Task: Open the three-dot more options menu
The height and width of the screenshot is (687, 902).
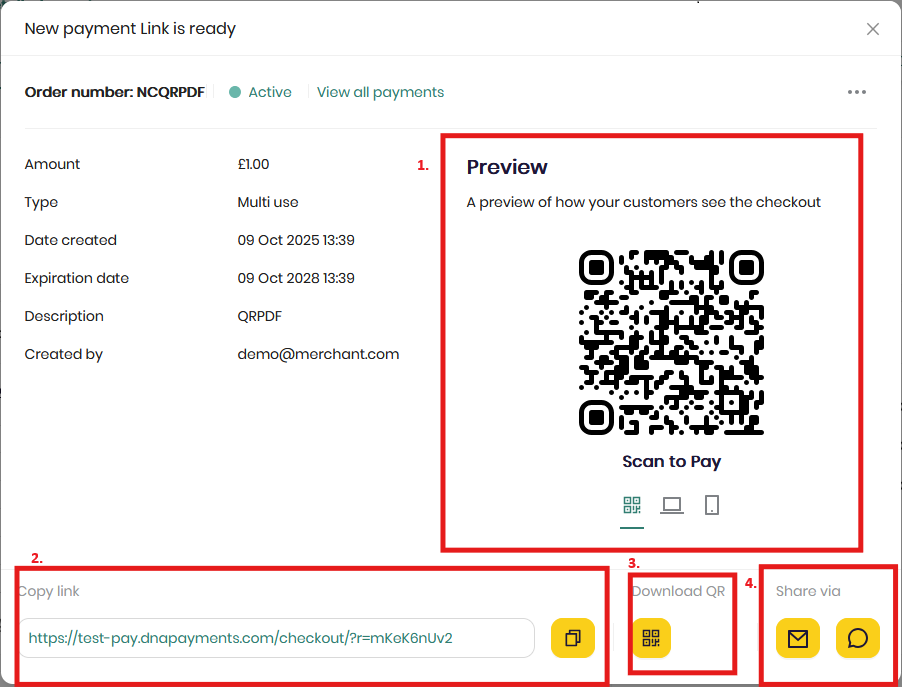Action: click(x=857, y=92)
